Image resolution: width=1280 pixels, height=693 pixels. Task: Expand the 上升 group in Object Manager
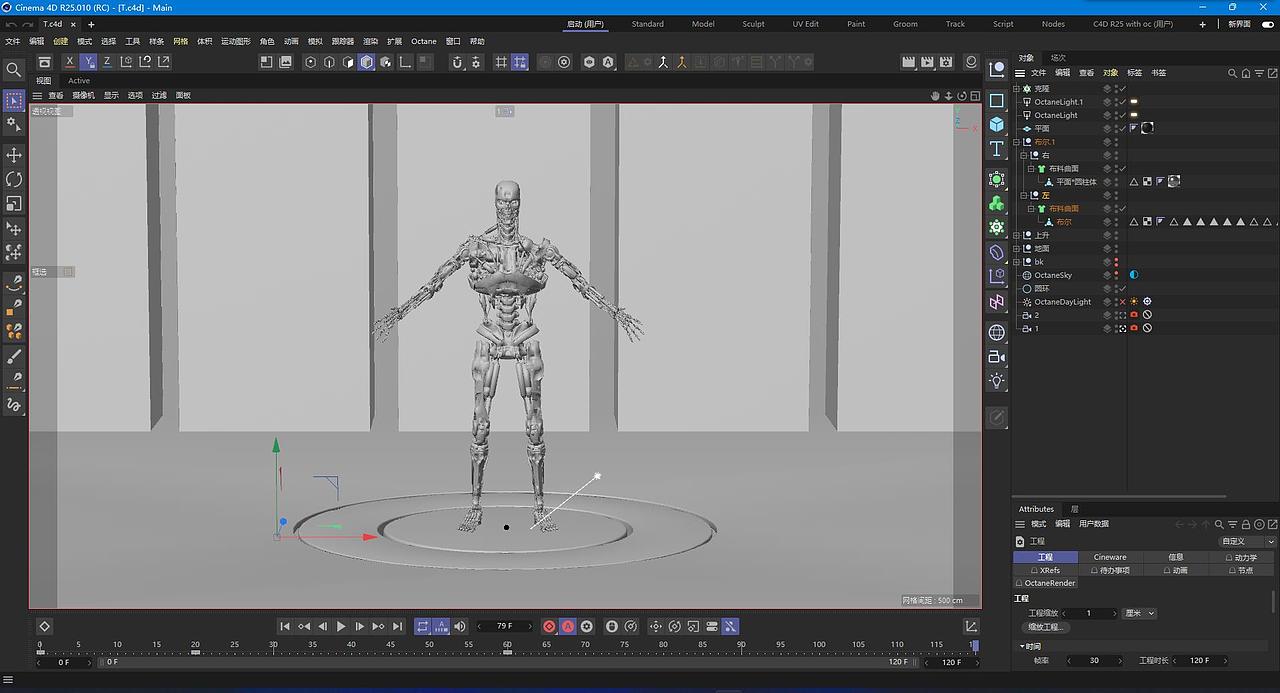click(1017, 235)
